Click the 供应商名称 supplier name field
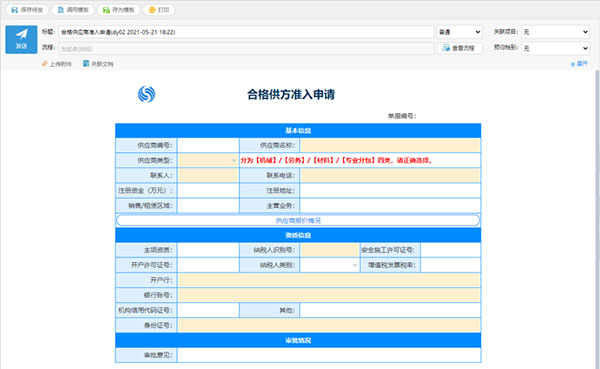Screen dimensions: 600x369 pyautogui.click(x=390, y=145)
